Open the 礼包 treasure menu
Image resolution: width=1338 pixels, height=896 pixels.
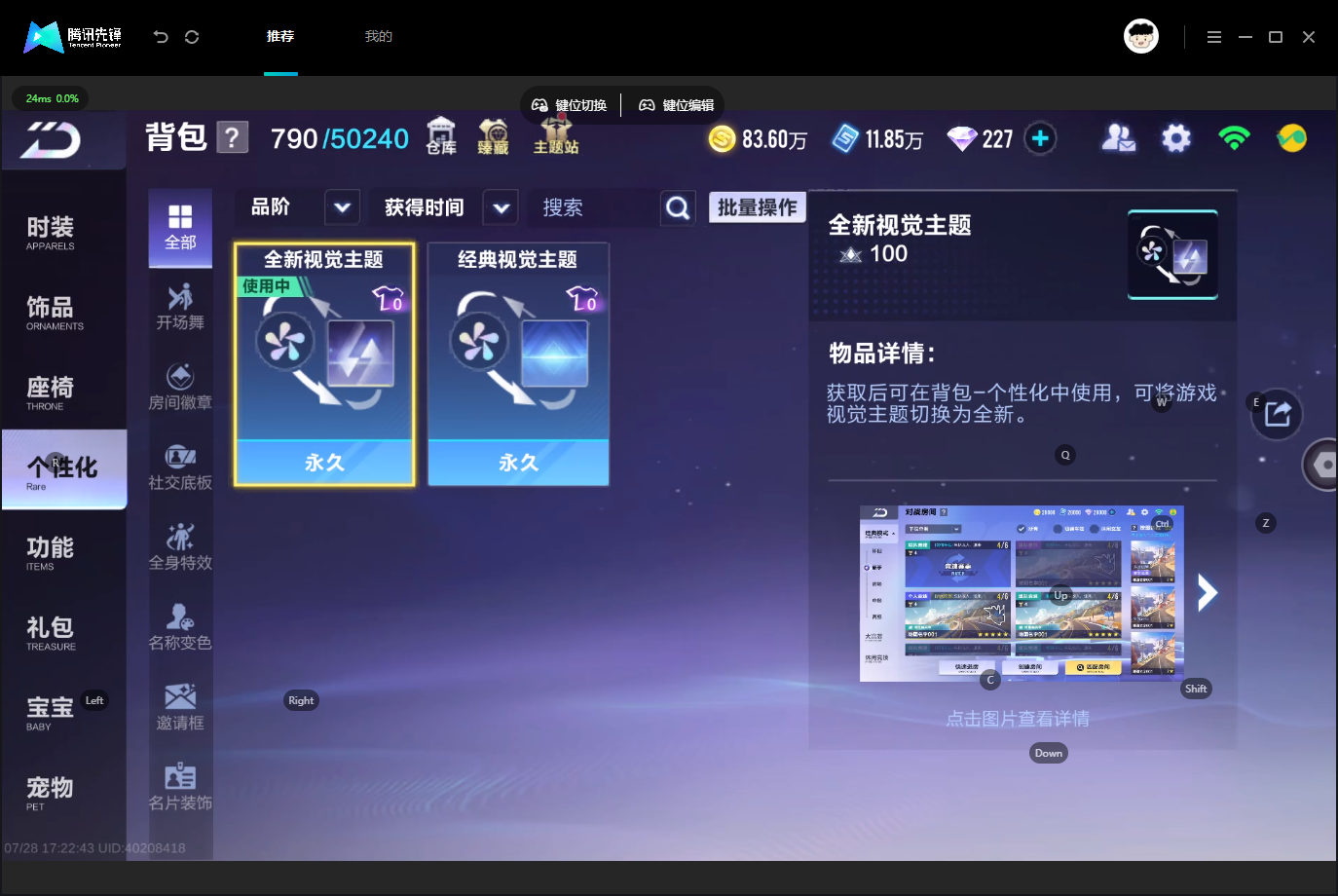(64, 633)
